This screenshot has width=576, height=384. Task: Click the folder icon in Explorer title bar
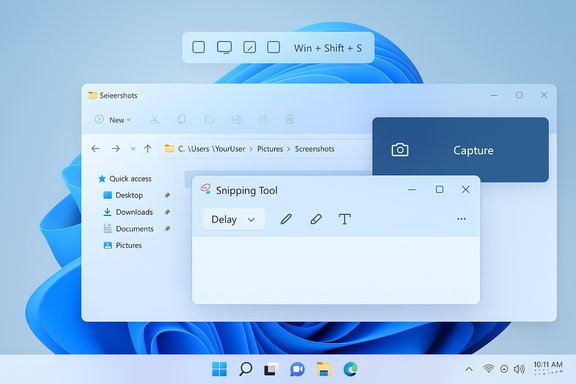click(x=92, y=95)
